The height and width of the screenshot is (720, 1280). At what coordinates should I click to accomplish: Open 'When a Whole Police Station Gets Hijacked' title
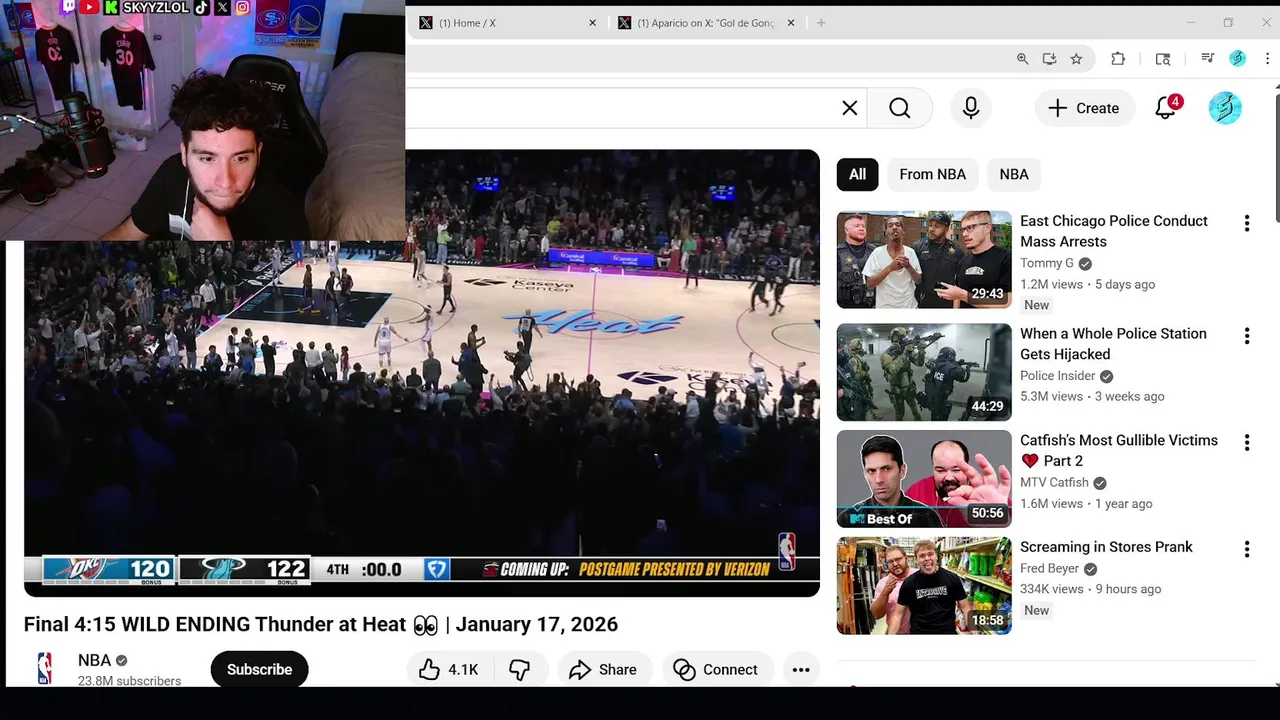pyautogui.click(x=1113, y=344)
